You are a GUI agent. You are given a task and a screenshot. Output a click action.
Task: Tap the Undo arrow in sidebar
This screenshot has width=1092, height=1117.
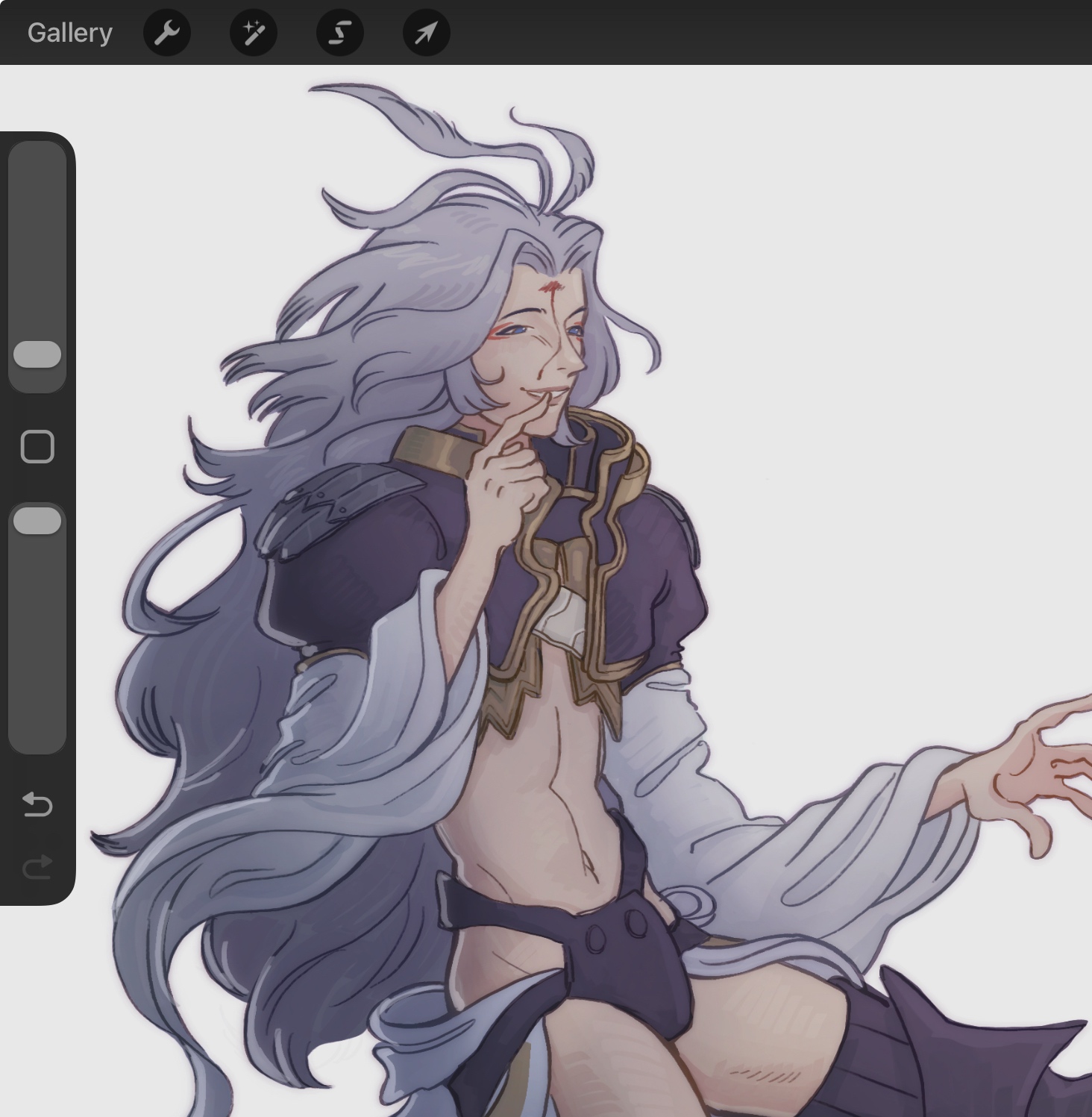click(x=37, y=804)
